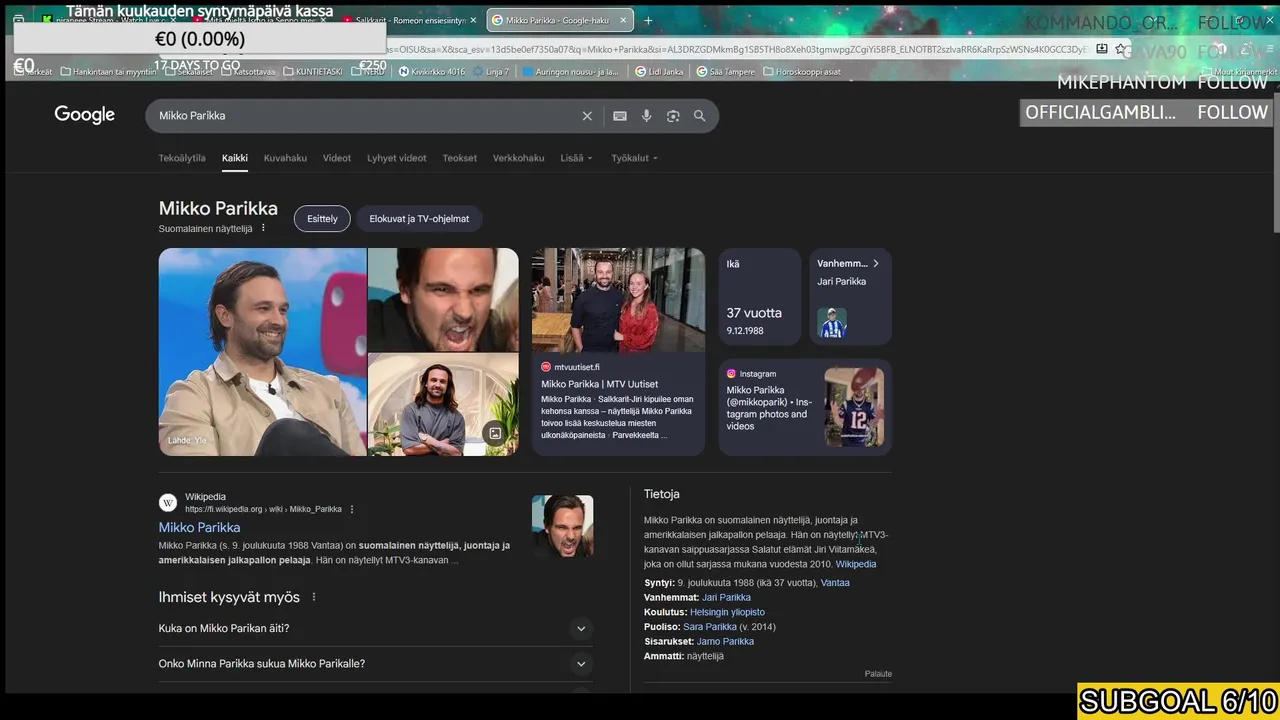Open the three-dot menu beside Ihmiset kysyvät myös
This screenshot has width=1280, height=720.
click(314, 597)
